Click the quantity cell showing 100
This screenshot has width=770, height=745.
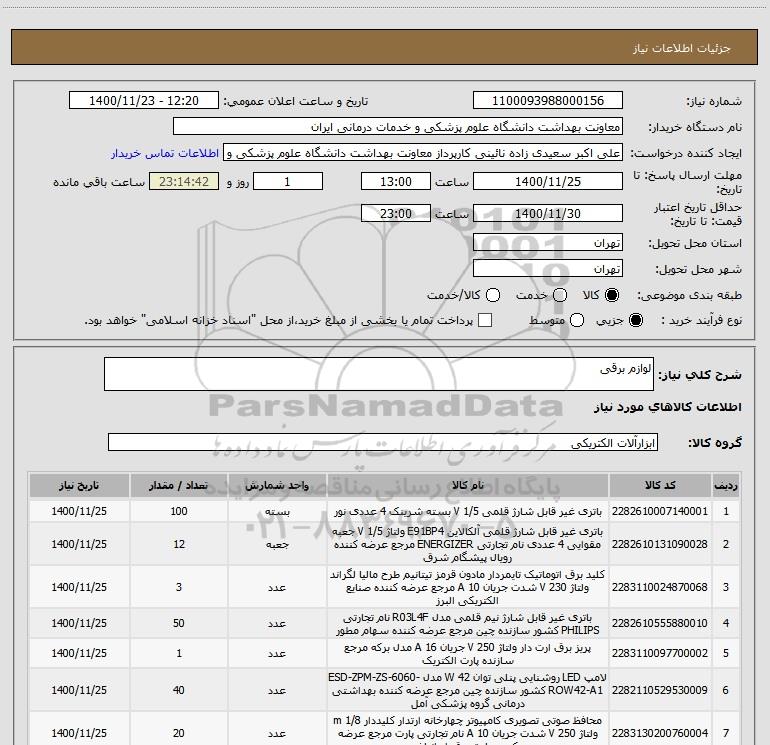click(x=179, y=511)
